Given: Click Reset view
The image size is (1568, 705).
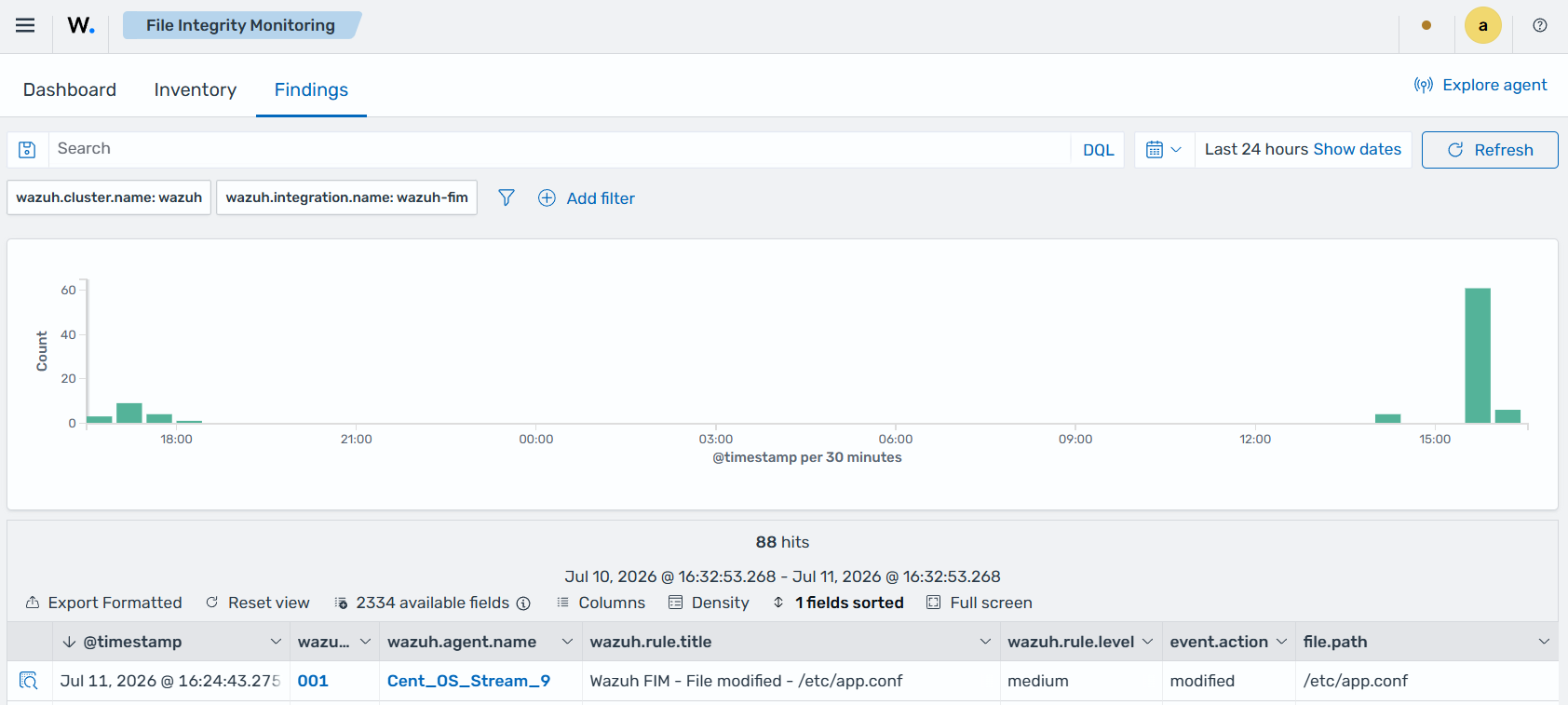Looking at the screenshot, I should [258, 603].
